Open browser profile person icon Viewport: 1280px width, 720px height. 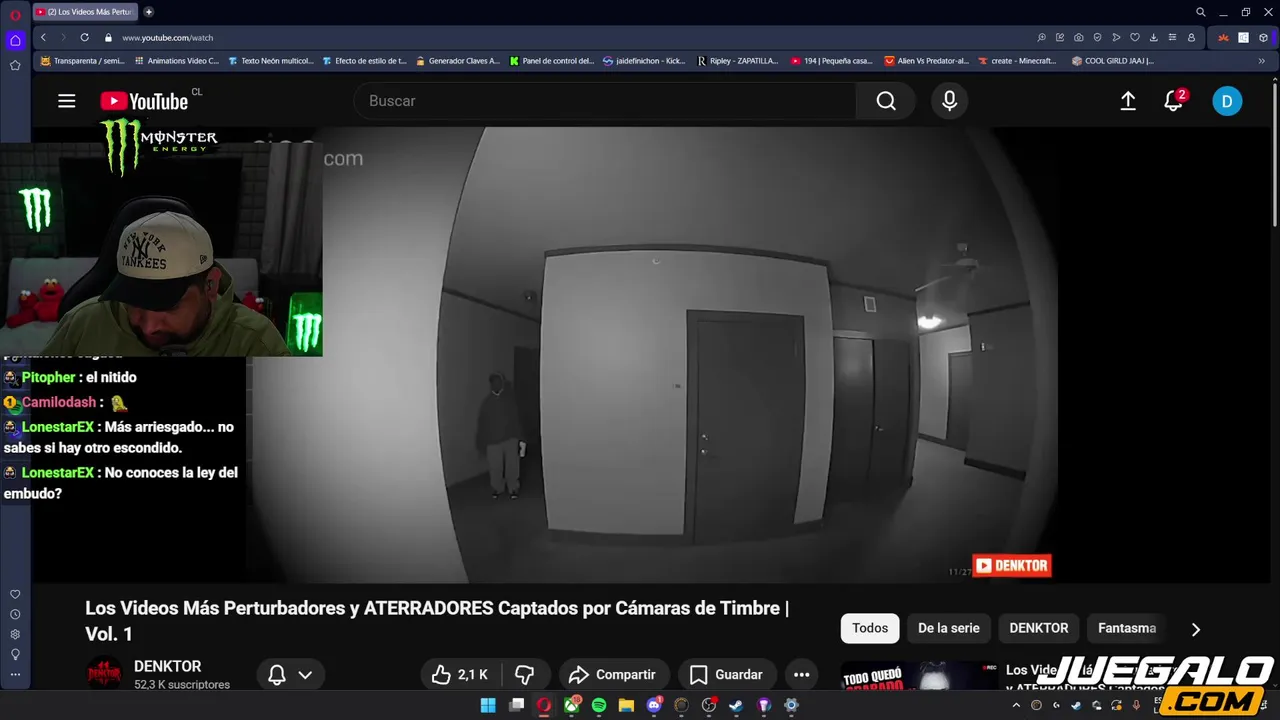tap(1191, 37)
